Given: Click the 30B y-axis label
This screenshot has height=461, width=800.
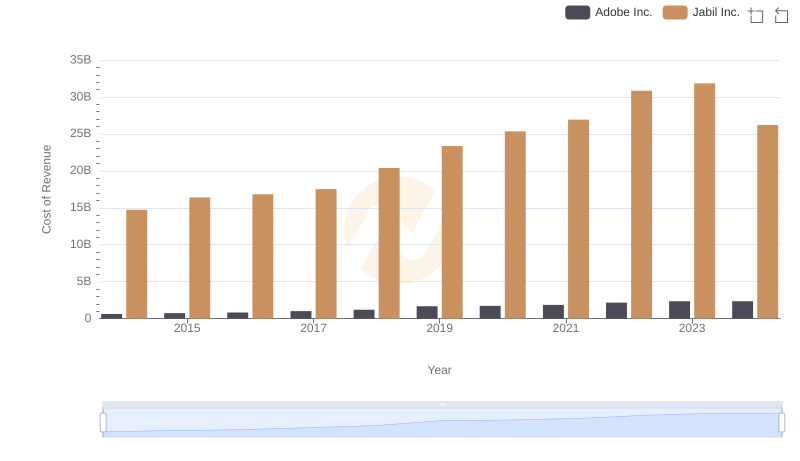Looking at the screenshot, I should (81, 97).
